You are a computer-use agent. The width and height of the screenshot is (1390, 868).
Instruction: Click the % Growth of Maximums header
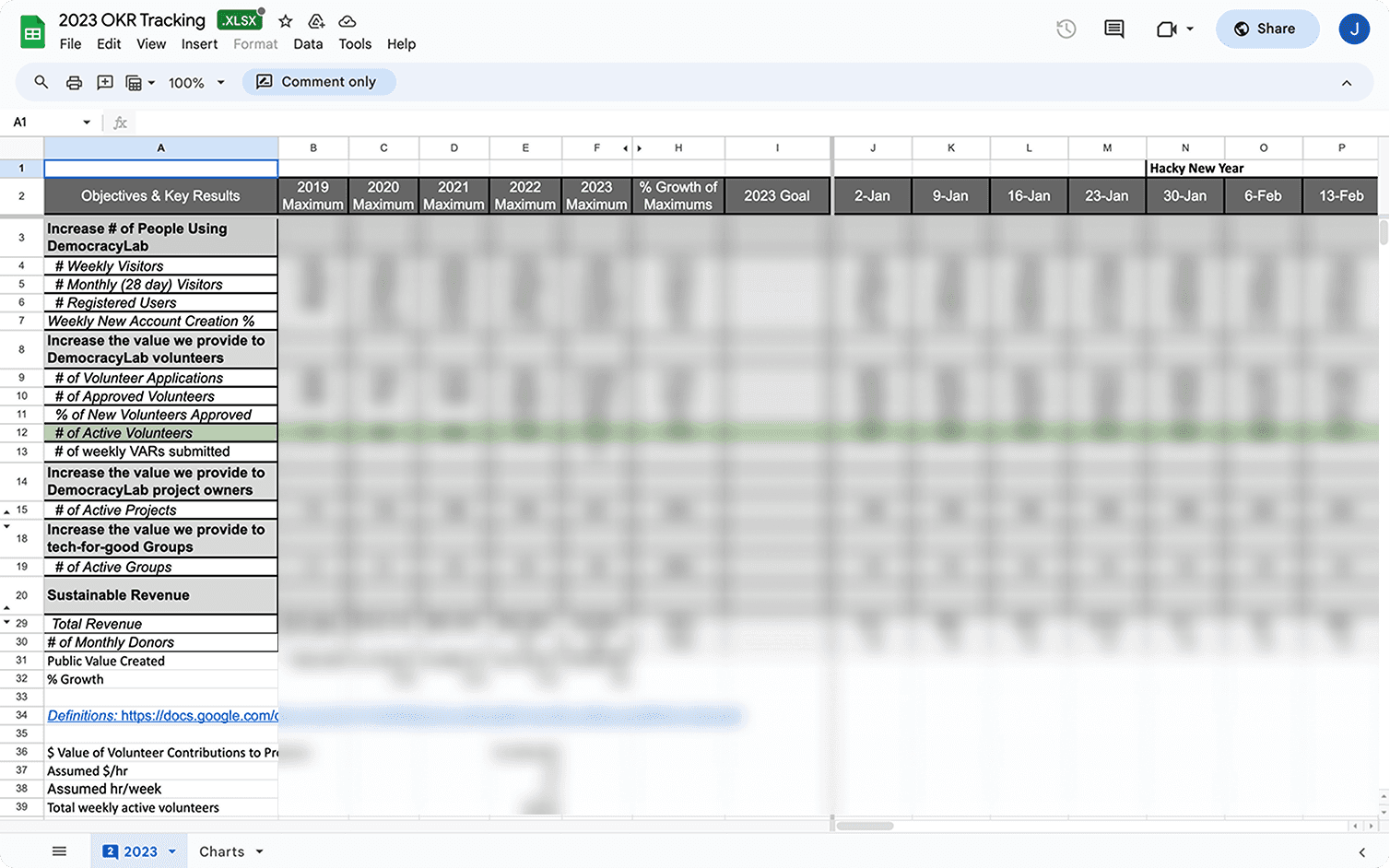(x=678, y=196)
